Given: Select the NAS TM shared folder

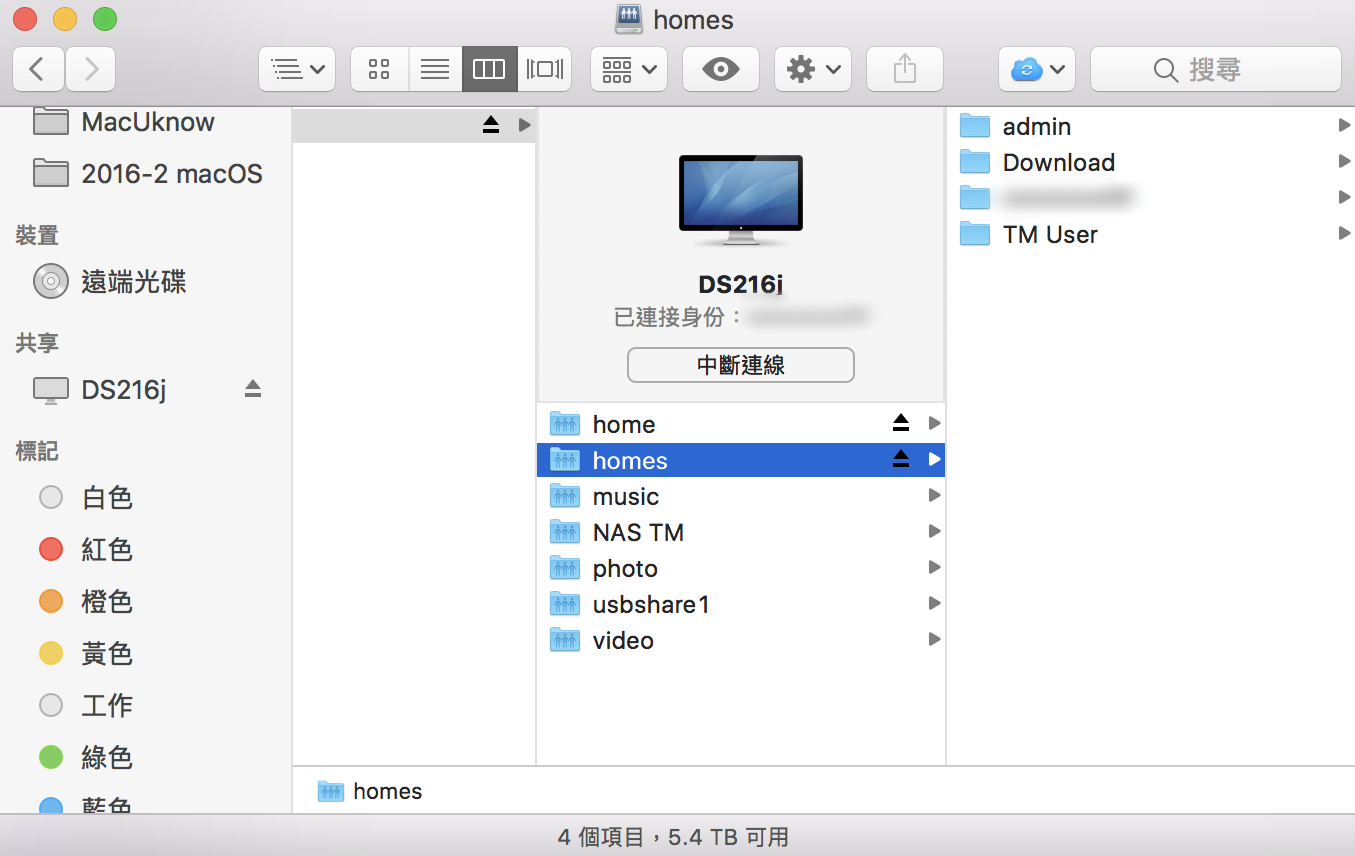Looking at the screenshot, I should coord(637,532).
